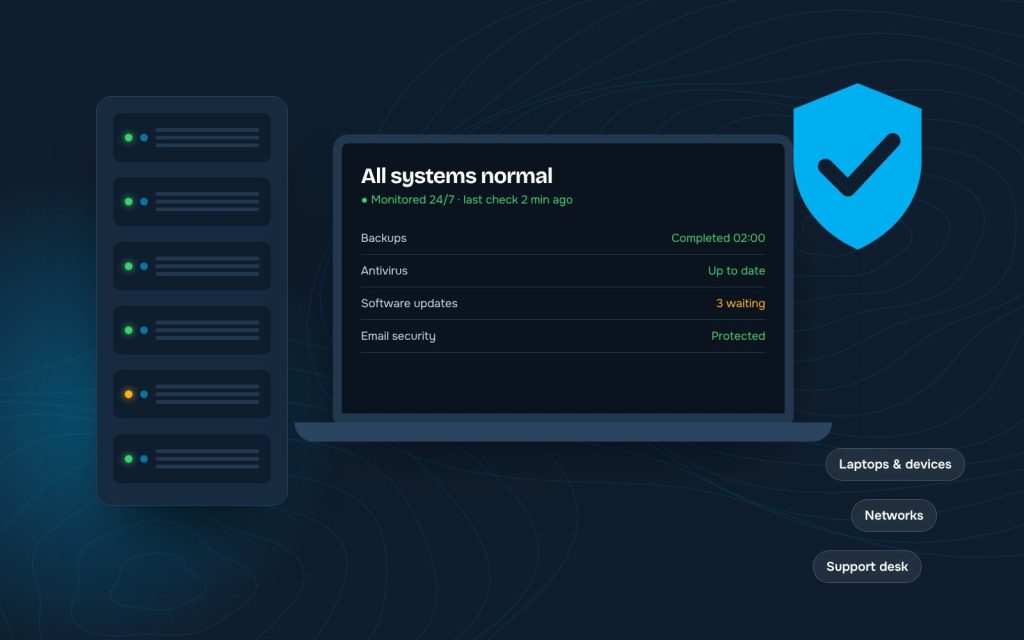Select the "Software updates" row label
This screenshot has height=640, width=1024.
point(409,303)
